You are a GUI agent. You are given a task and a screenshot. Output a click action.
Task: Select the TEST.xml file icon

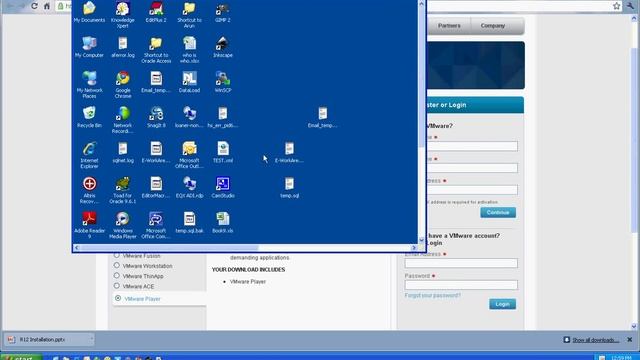coord(223,152)
